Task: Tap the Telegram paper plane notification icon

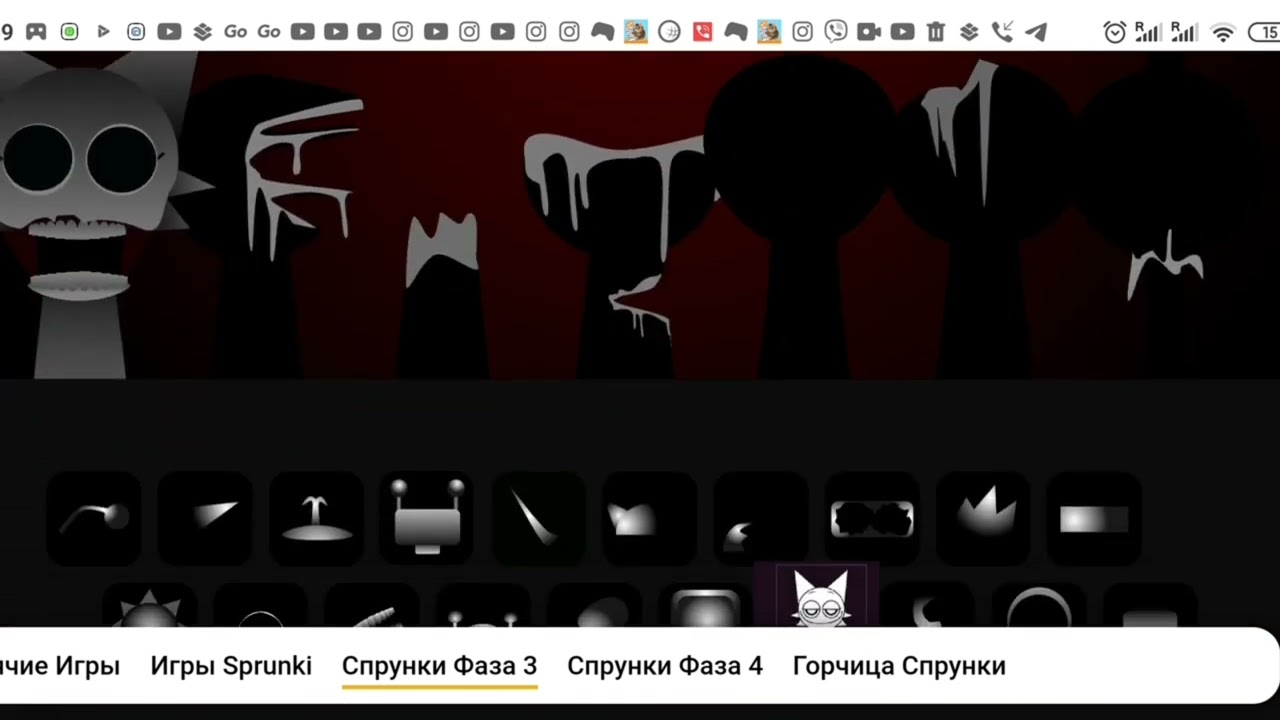Action: 1036,32
